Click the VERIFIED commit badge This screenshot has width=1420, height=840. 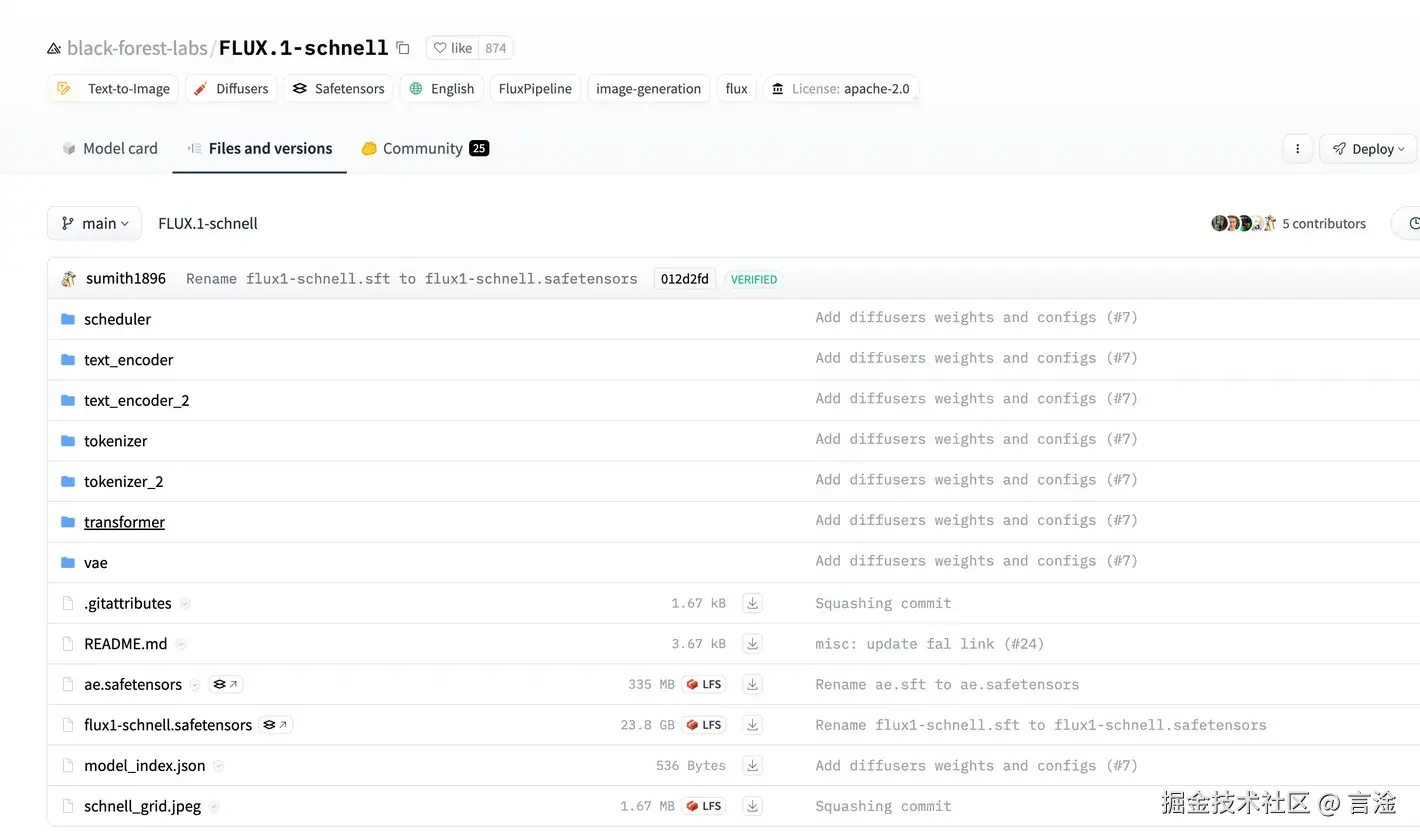pos(754,280)
